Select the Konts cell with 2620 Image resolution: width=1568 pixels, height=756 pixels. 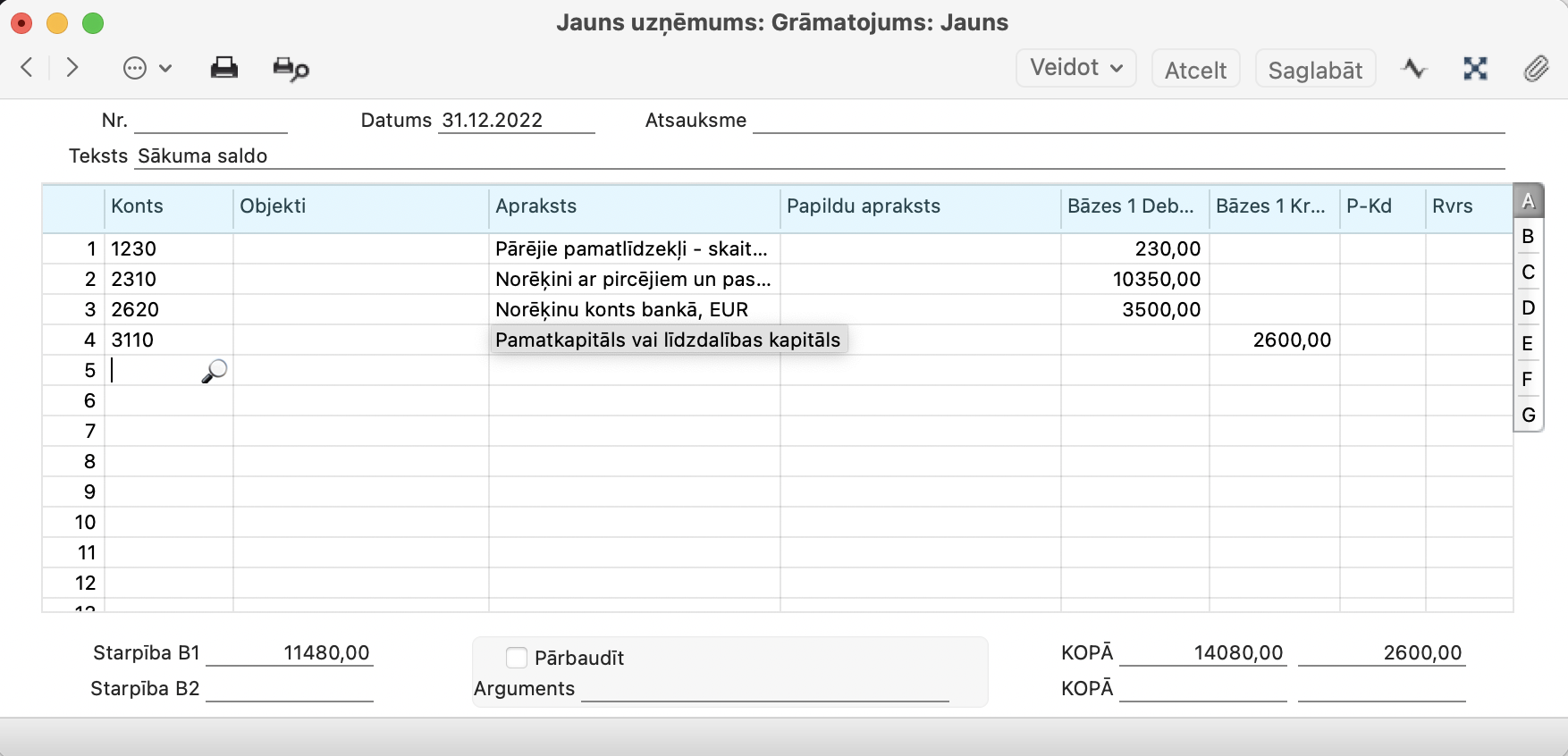(168, 310)
